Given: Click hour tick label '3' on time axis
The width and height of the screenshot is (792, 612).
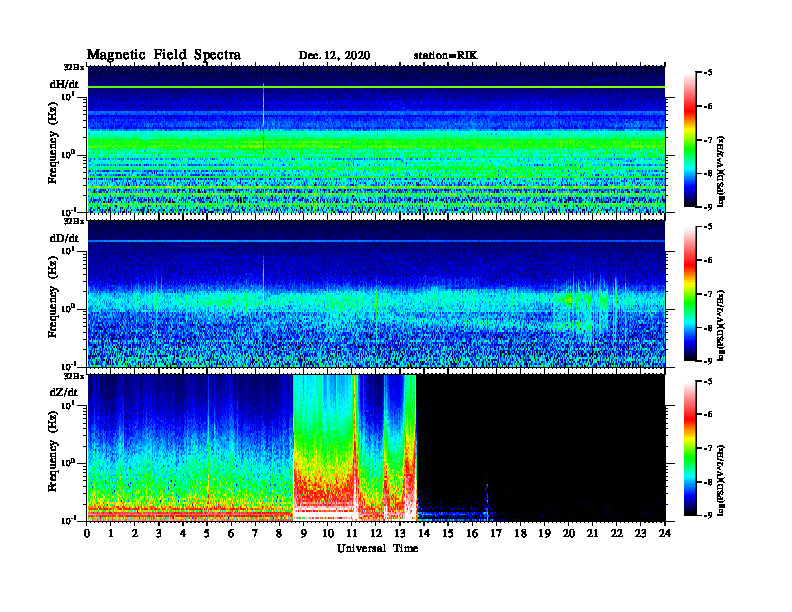Looking at the screenshot, I should (x=159, y=533).
